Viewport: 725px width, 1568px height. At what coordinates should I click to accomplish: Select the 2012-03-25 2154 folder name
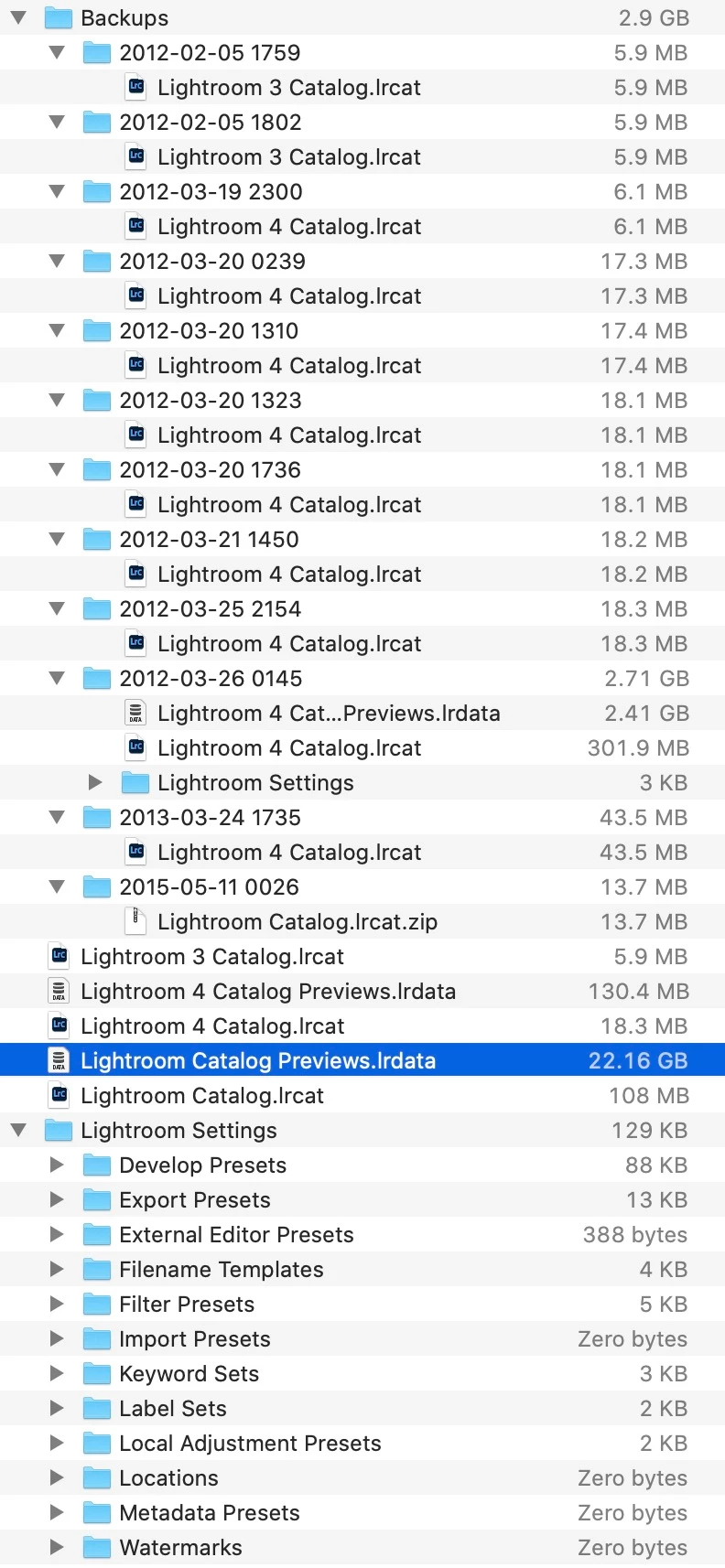click(211, 609)
